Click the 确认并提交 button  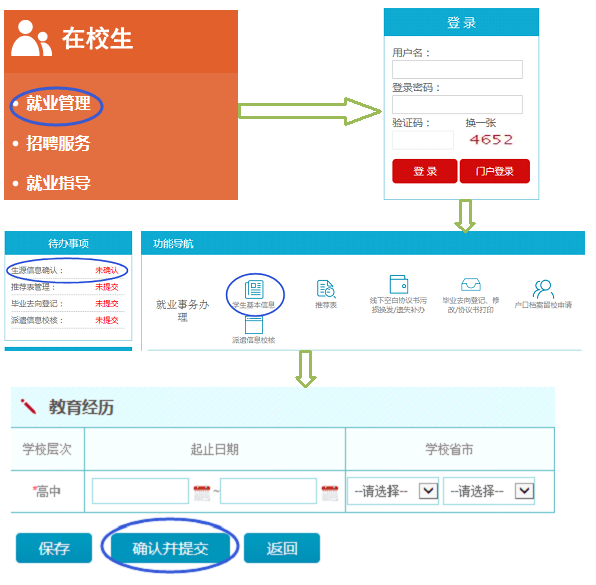[170, 548]
